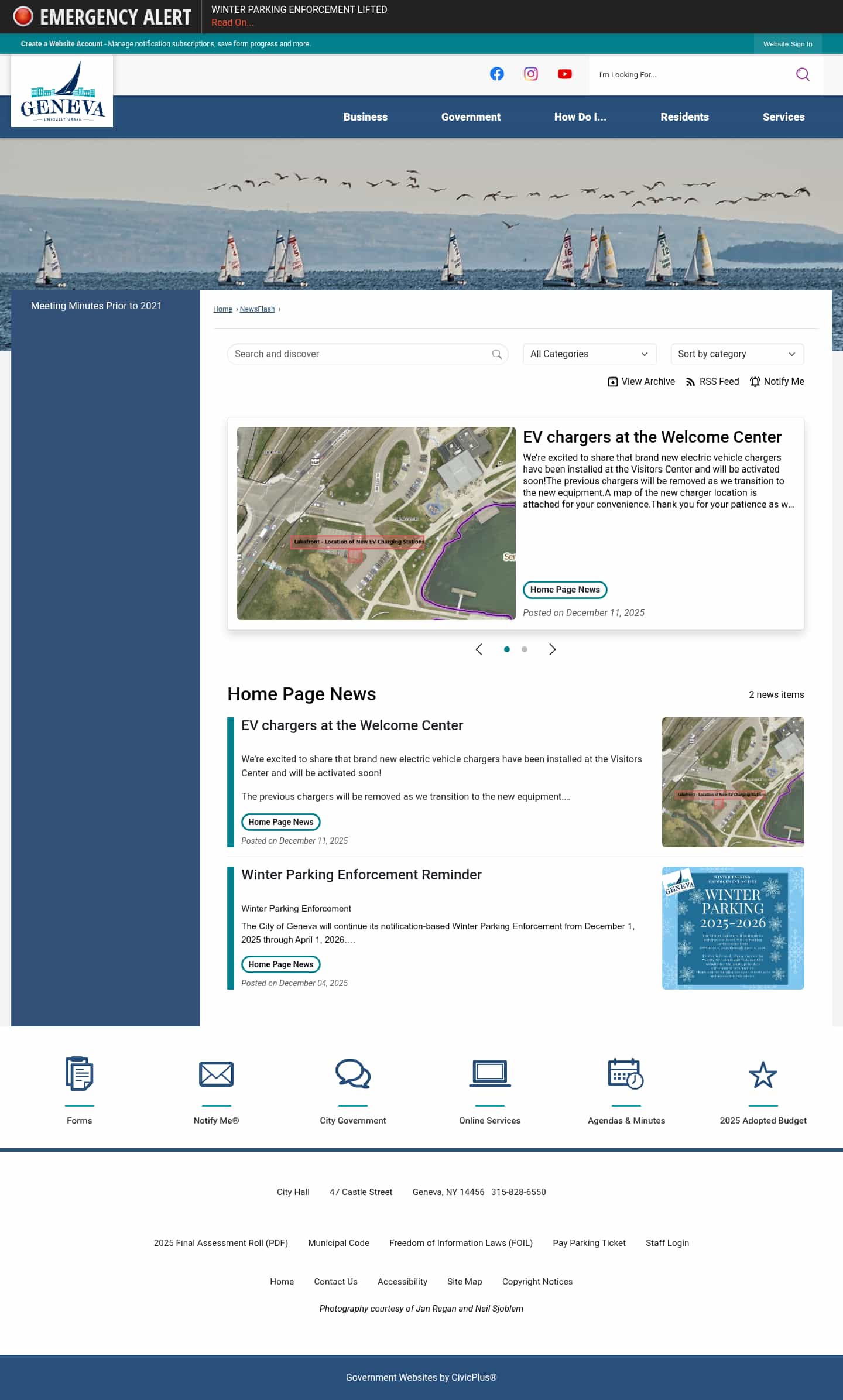Click the red Emergency Alert icon
Screen dimensions: 843x1400
23,16
